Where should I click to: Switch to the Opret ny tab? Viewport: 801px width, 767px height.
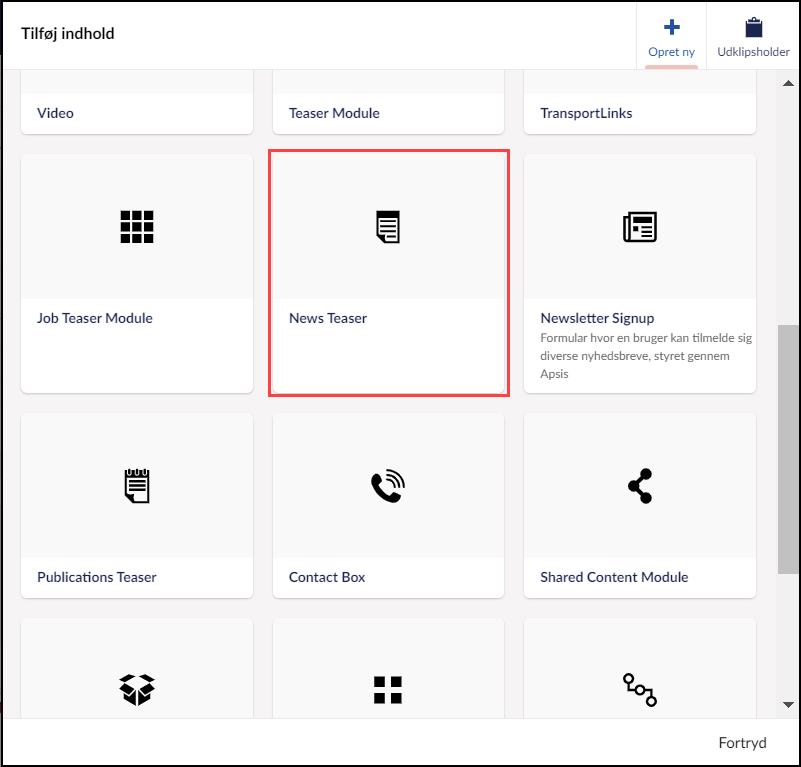click(671, 37)
